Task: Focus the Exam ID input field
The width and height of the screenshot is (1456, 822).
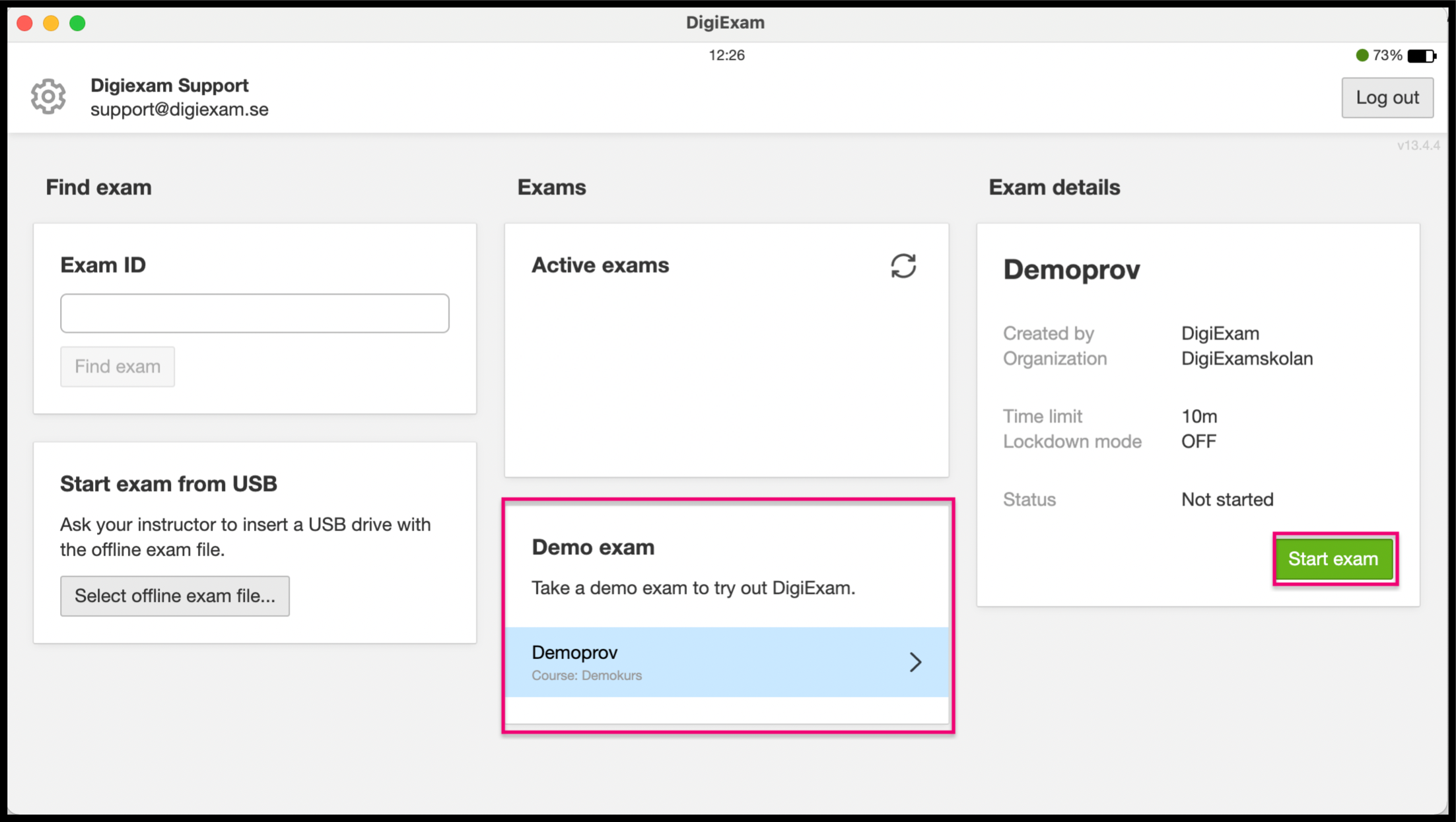Action: coord(255,313)
